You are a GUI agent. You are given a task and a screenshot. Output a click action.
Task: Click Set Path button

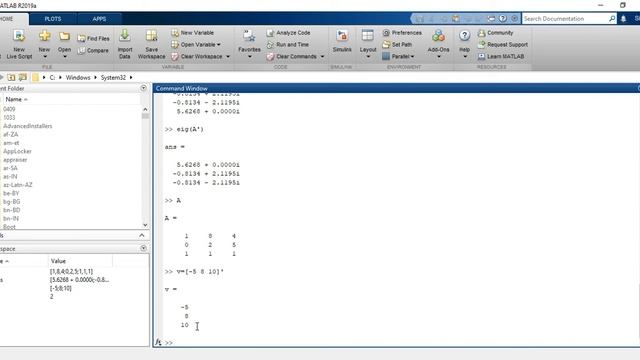[397, 44]
